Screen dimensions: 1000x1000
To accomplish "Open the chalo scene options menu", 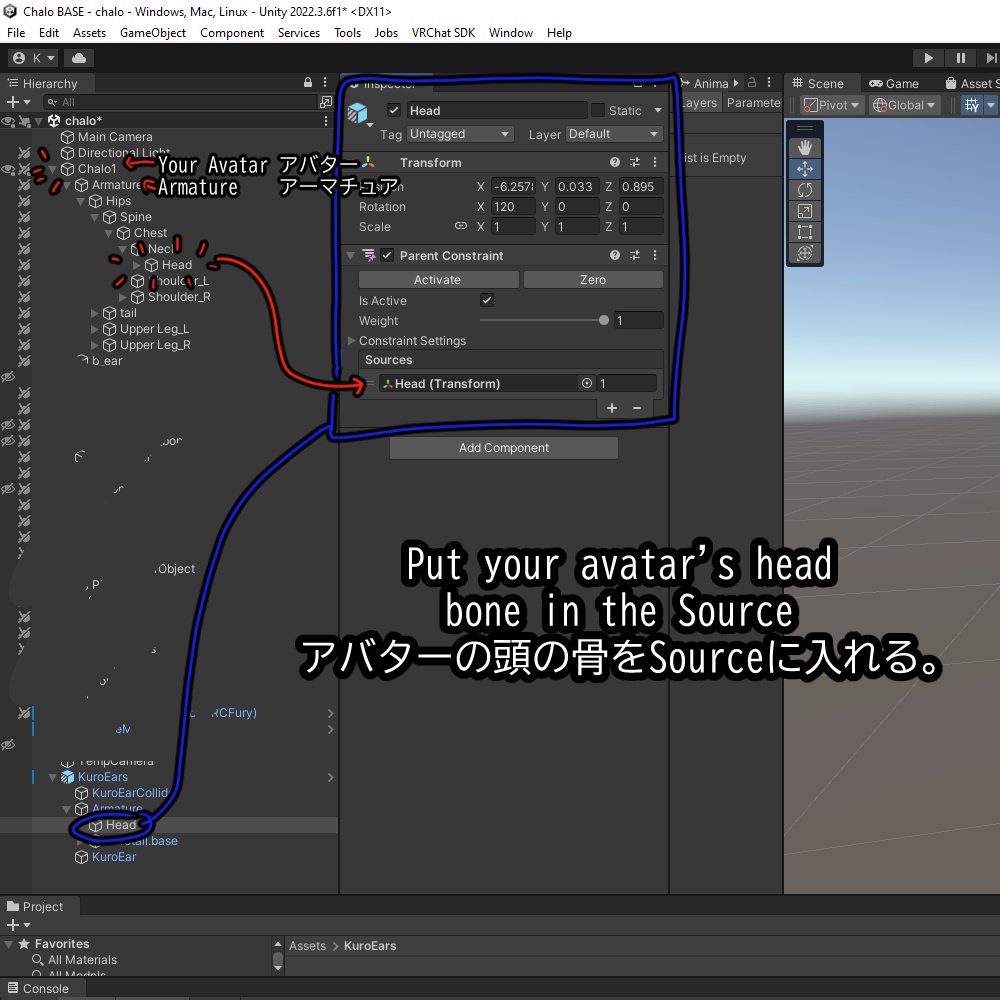I will pyautogui.click(x=326, y=121).
